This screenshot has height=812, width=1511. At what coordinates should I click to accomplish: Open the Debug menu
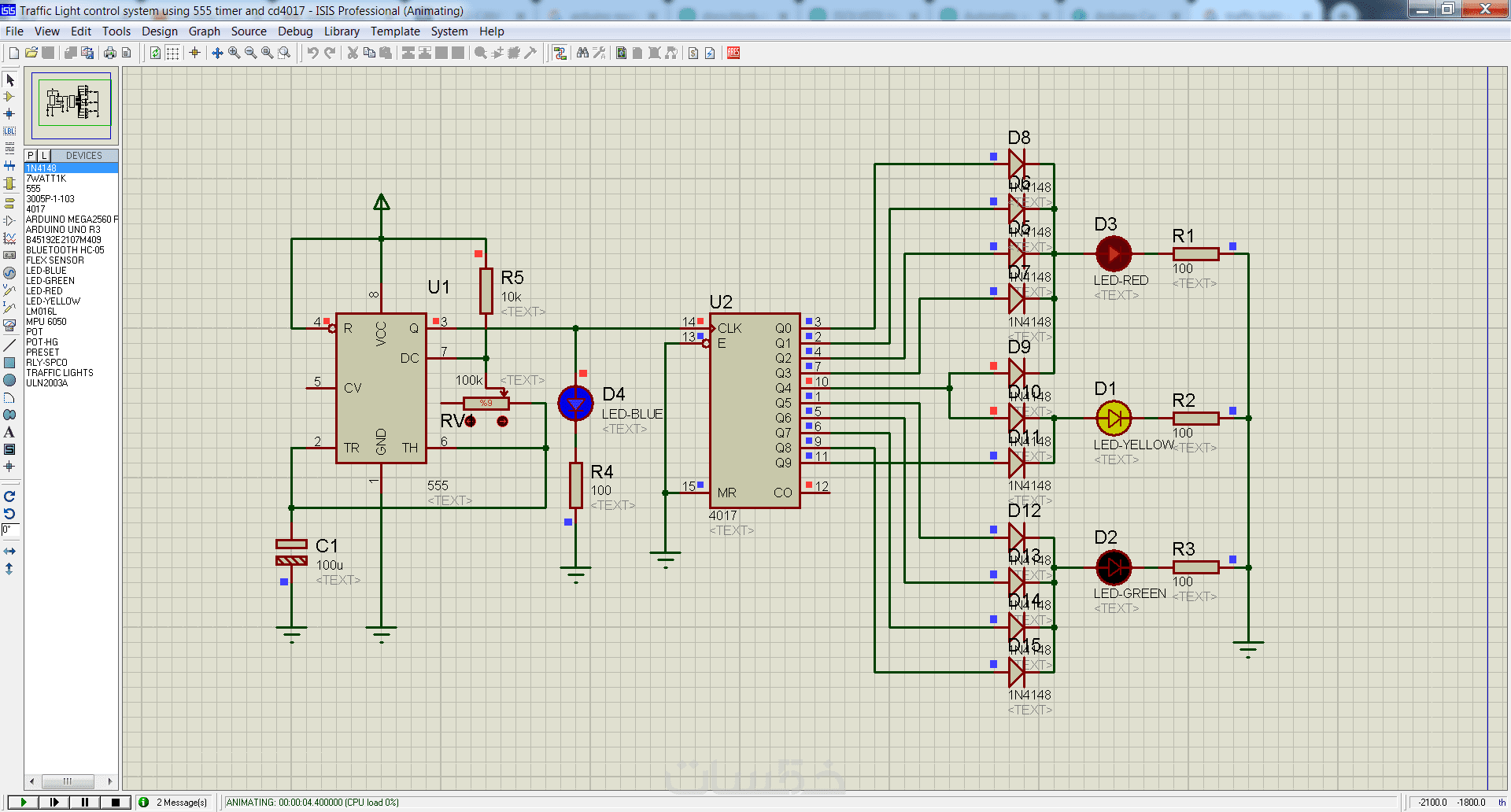(295, 31)
